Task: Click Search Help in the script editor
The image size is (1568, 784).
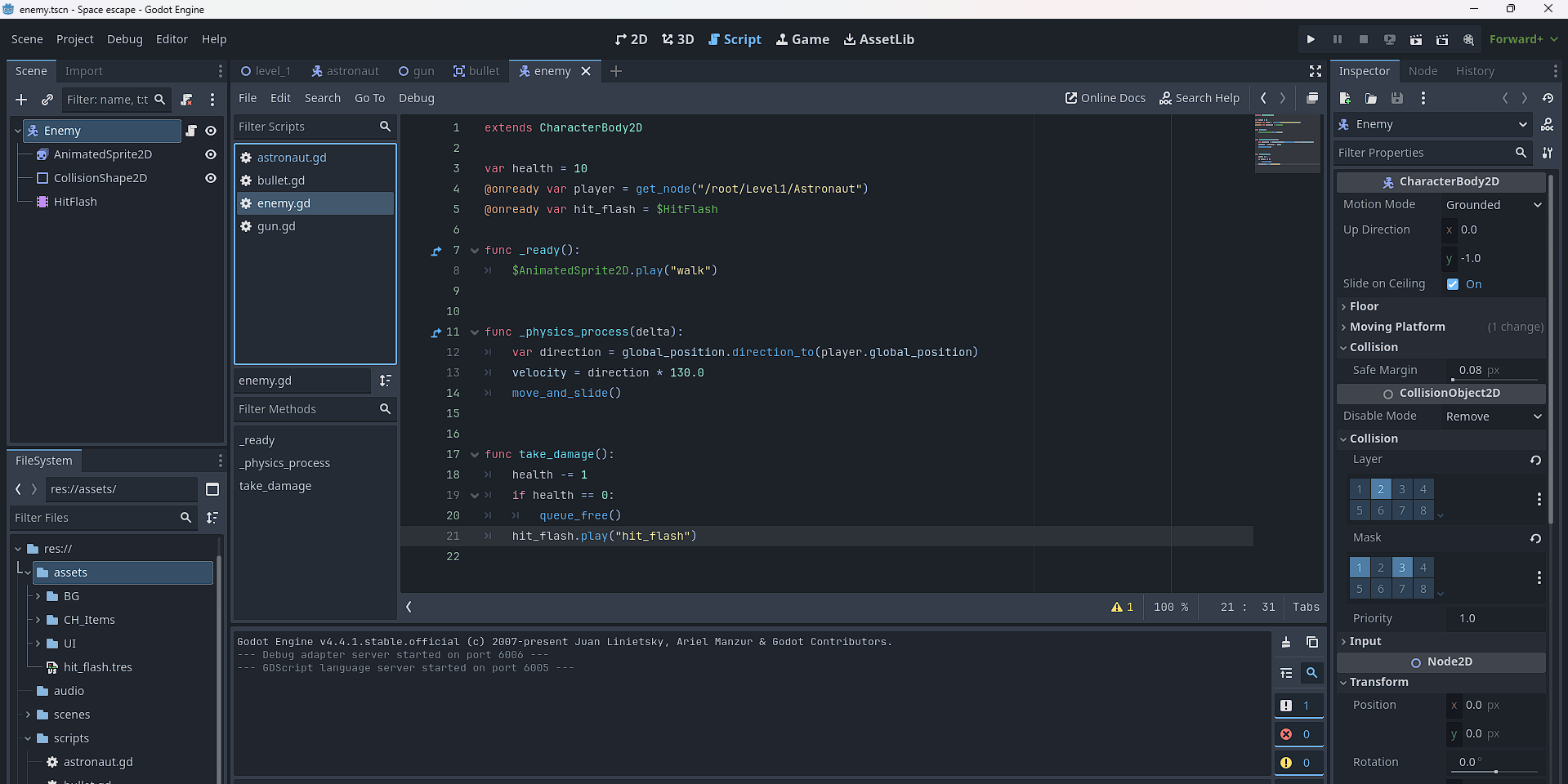Action: tap(1199, 98)
